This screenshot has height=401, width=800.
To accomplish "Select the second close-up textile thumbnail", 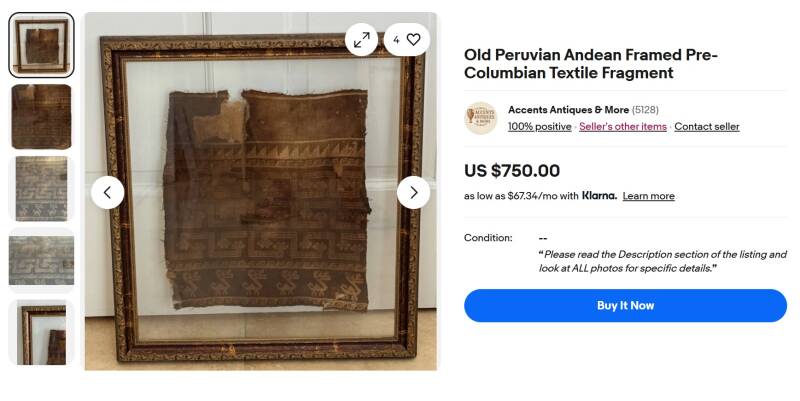I will click(x=41, y=117).
